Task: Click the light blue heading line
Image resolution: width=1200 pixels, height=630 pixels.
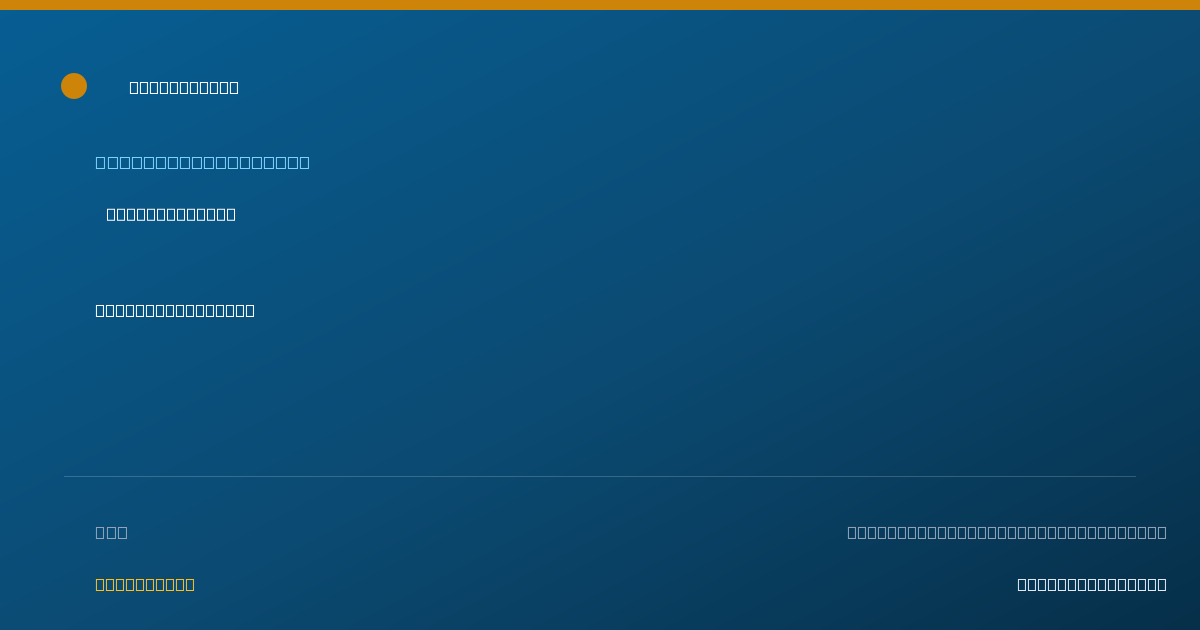Action: (202, 162)
